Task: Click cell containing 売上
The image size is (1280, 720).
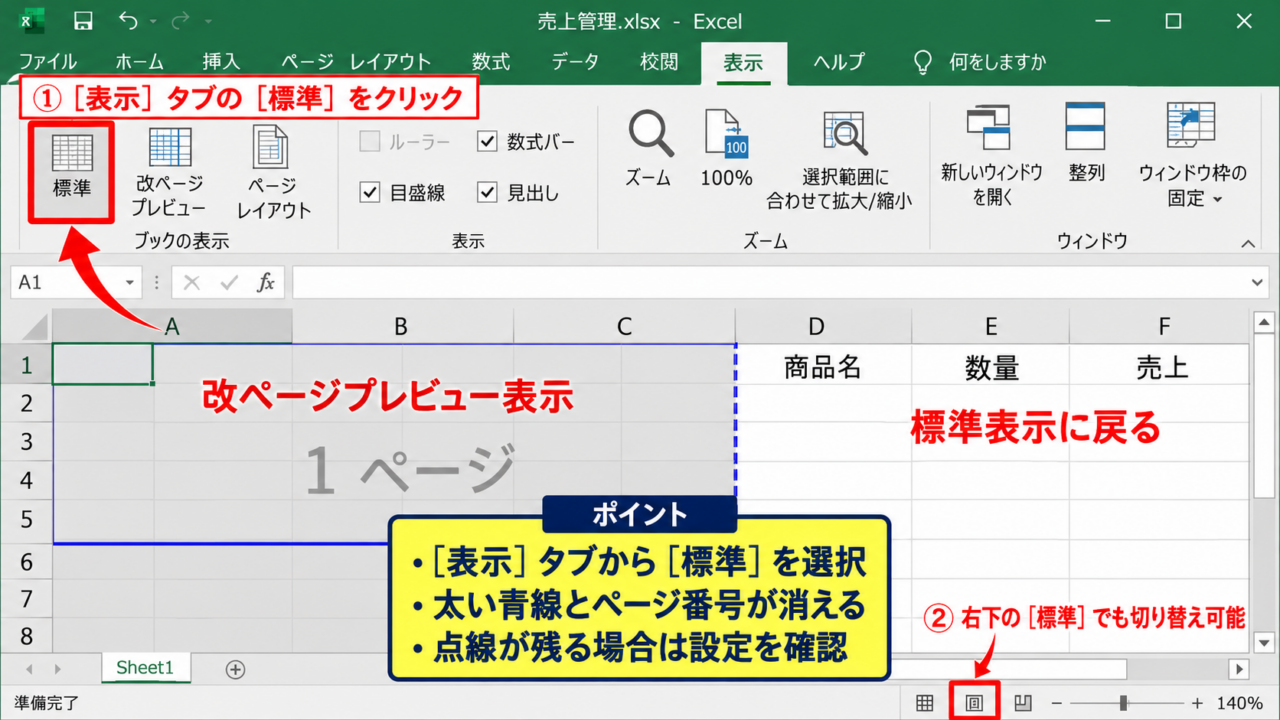Action: [x=1160, y=365]
